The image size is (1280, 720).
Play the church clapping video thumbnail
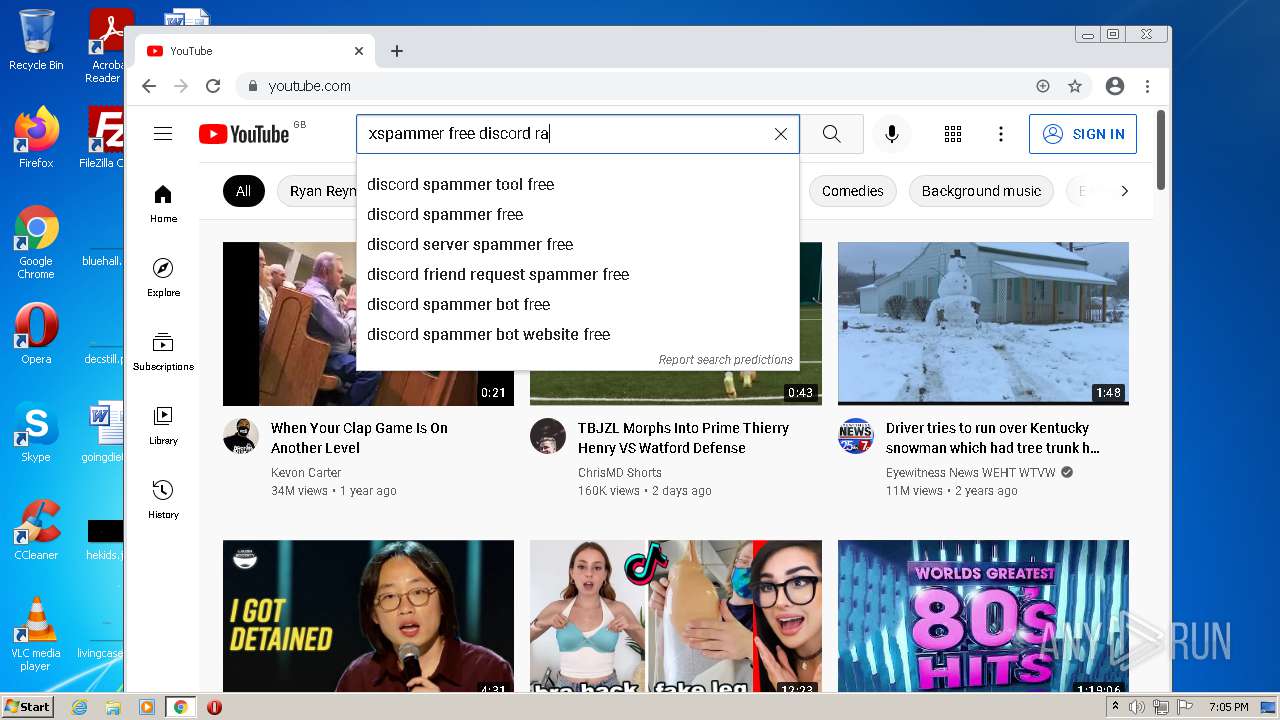[290, 323]
